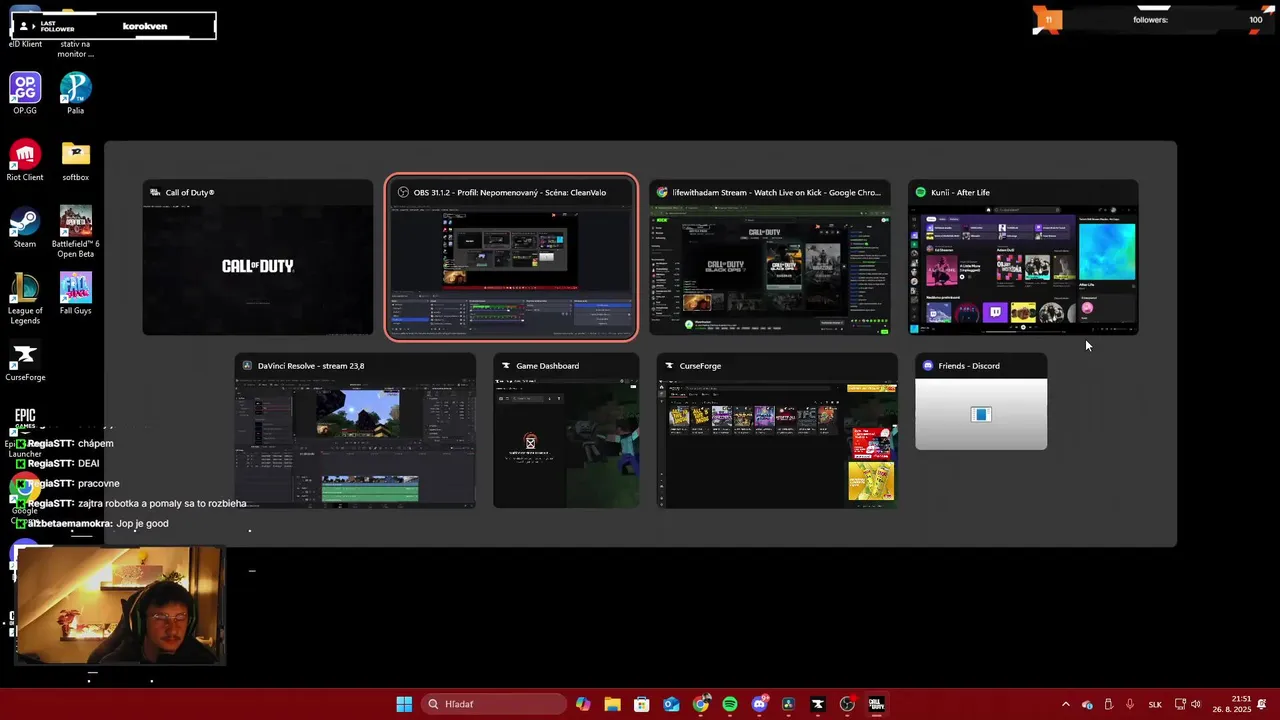Screen dimensions: 1280x720
Task: Open Spotify from the taskbar
Action: [x=730, y=704]
